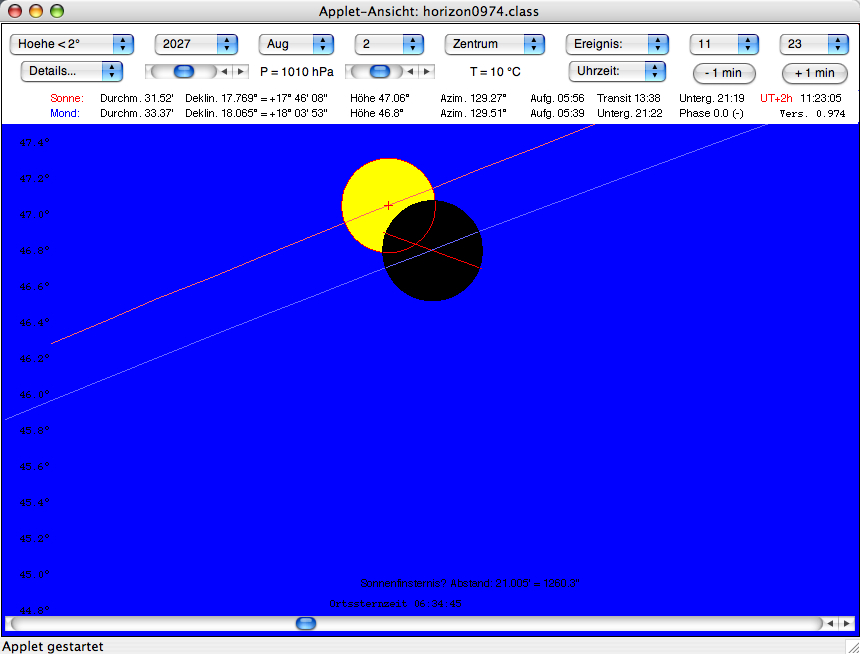Open the Zentrum dropdown

[x=494, y=44]
